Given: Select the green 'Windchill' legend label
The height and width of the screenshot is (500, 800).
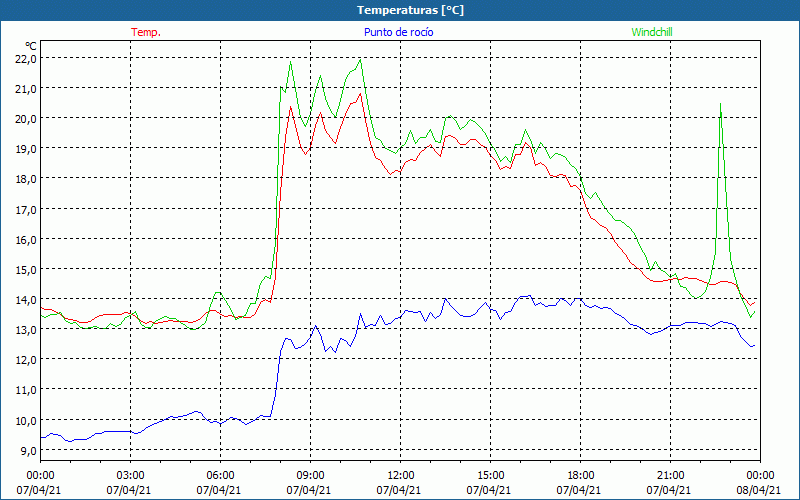Looking at the screenshot, I should [652, 32].
